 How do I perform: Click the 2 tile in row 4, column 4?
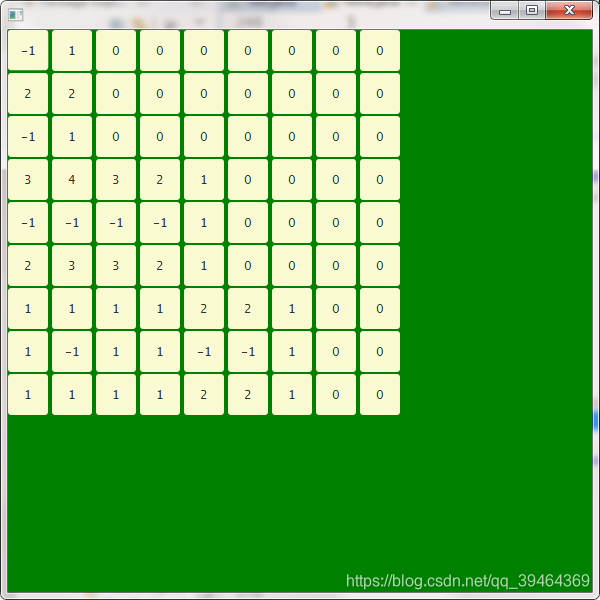pyautogui.click(x=160, y=179)
